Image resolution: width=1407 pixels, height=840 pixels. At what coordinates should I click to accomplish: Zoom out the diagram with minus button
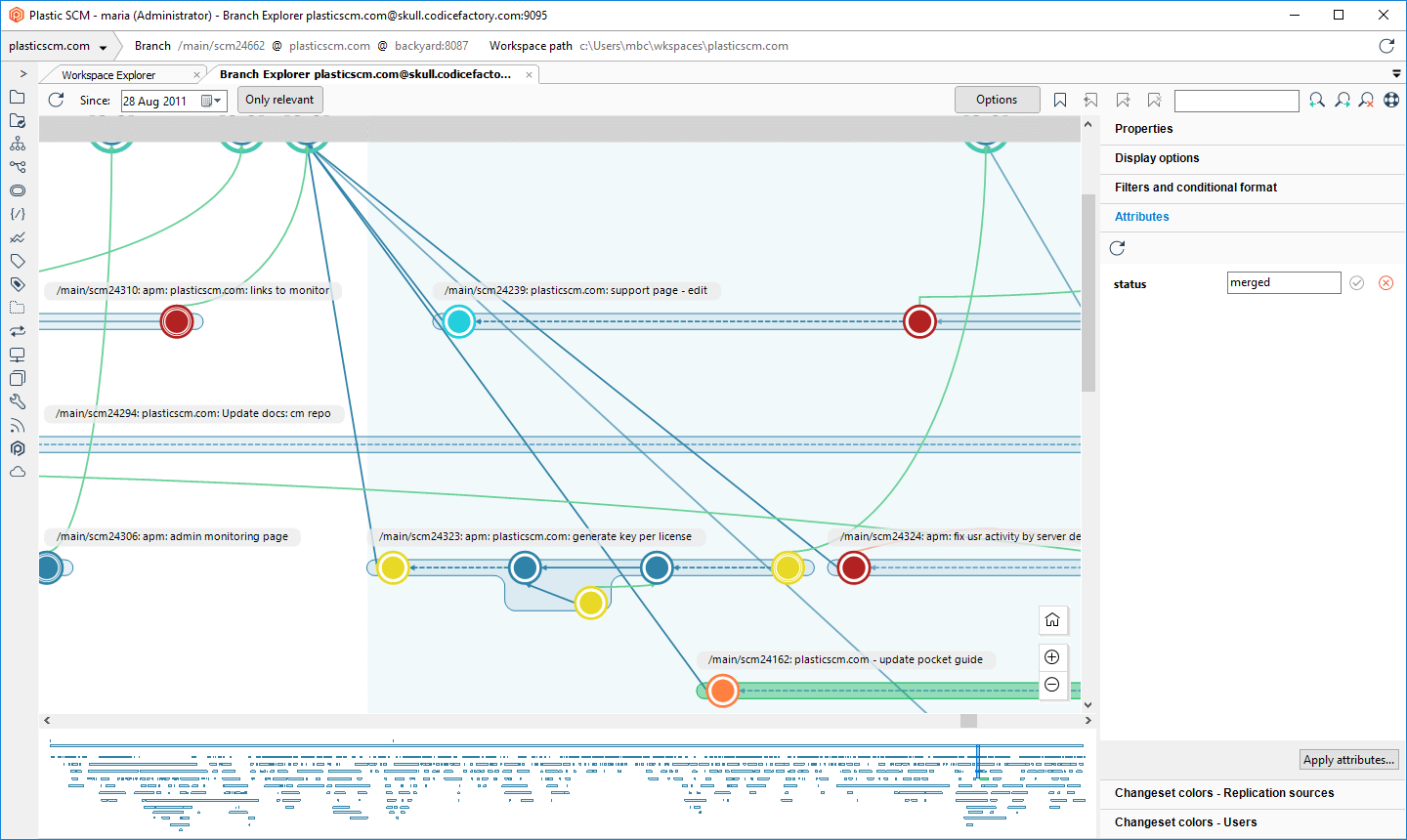click(x=1052, y=685)
